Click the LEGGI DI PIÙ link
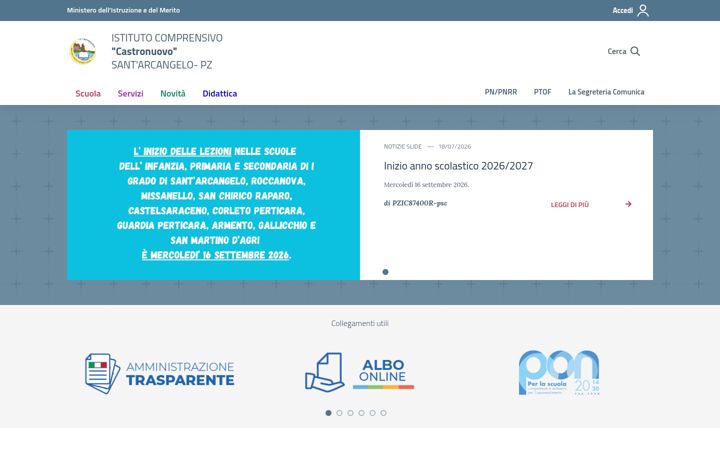Image resolution: width=720 pixels, height=450 pixels. click(x=569, y=204)
